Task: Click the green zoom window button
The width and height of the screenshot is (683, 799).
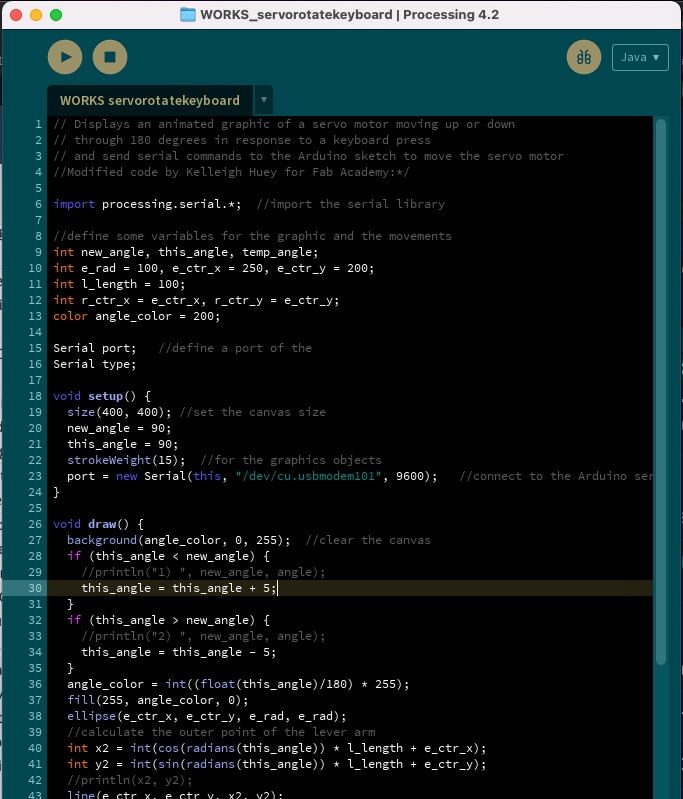Action: 56,15
